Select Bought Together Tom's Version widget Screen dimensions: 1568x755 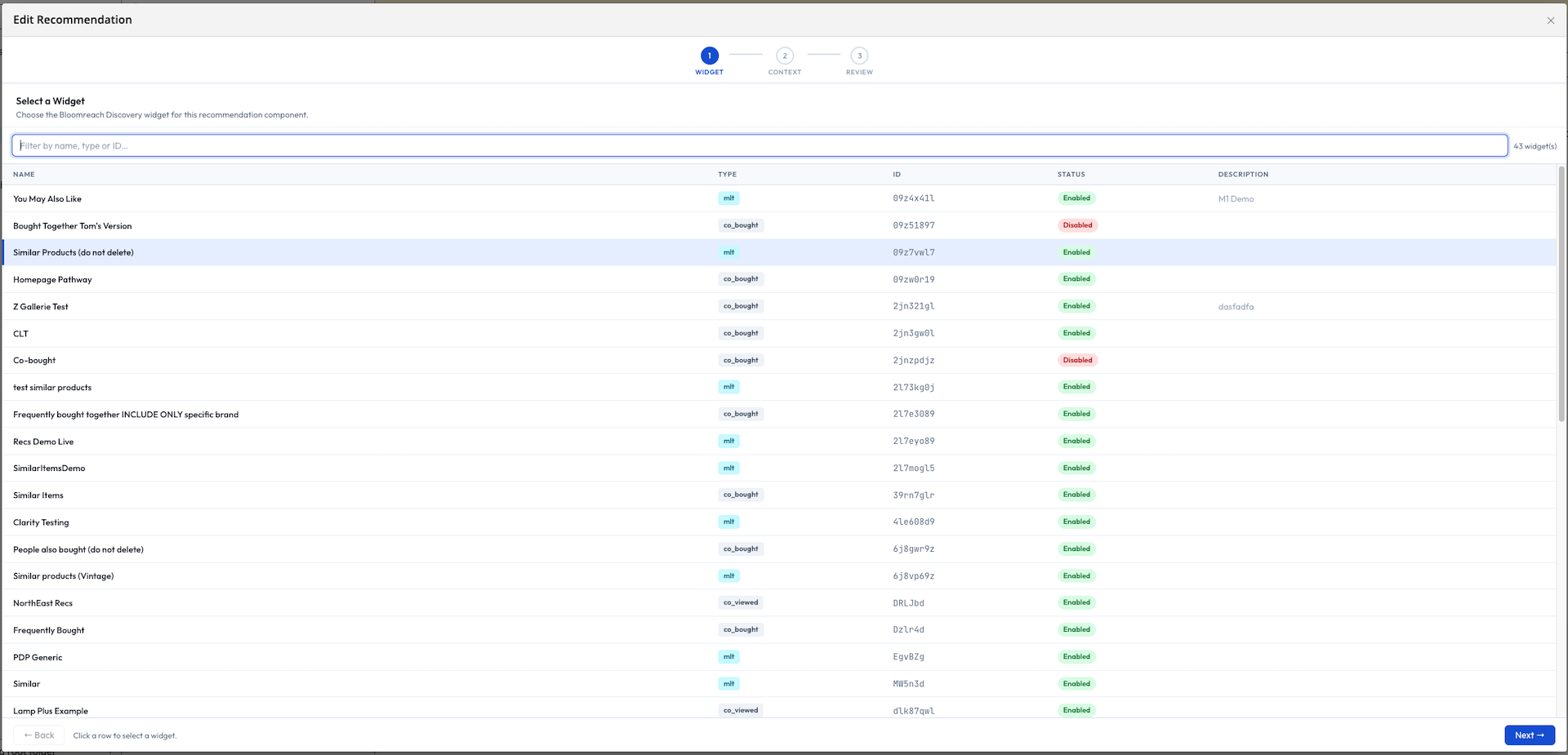coord(779,225)
